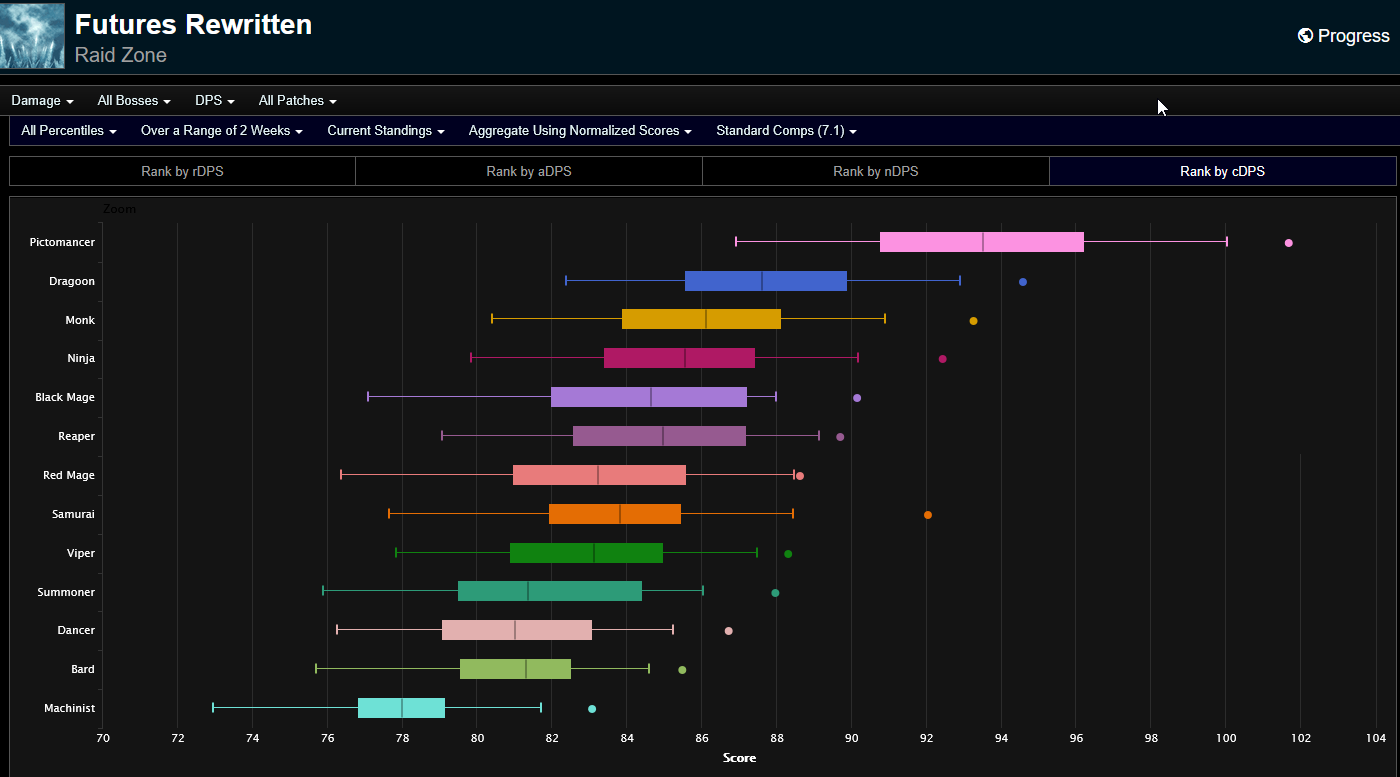Select the Rank by cDPS tab
The width and height of the screenshot is (1400, 777).
coord(1222,171)
